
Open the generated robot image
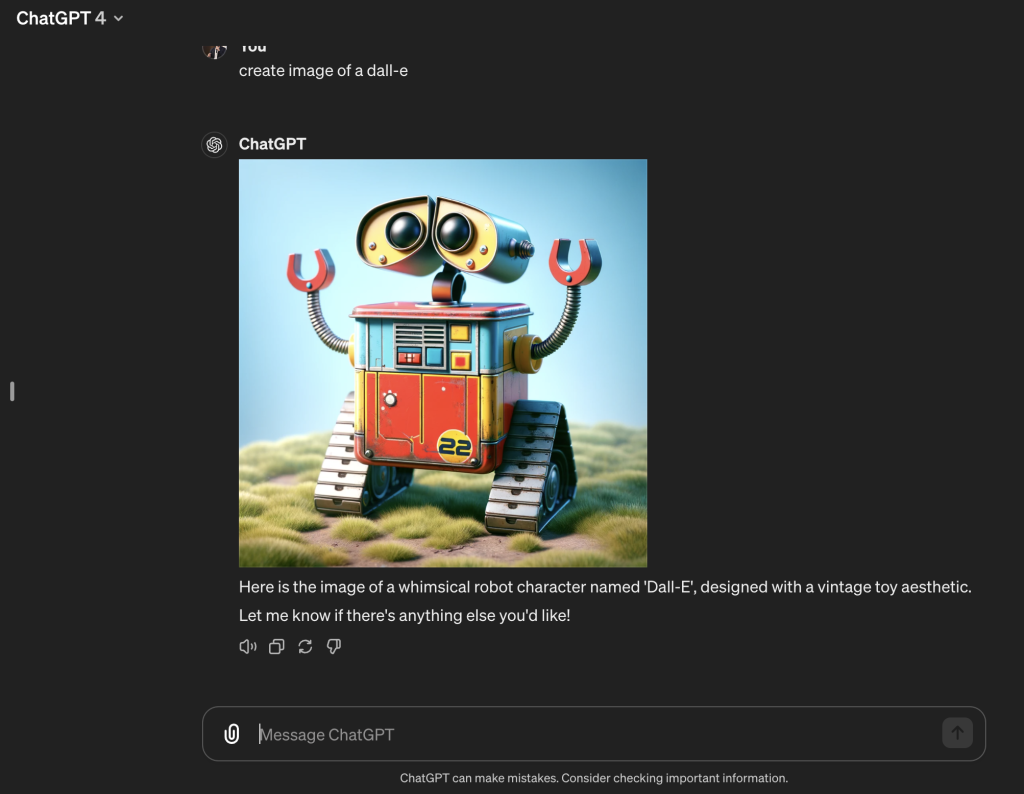pyautogui.click(x=443, y=363)
